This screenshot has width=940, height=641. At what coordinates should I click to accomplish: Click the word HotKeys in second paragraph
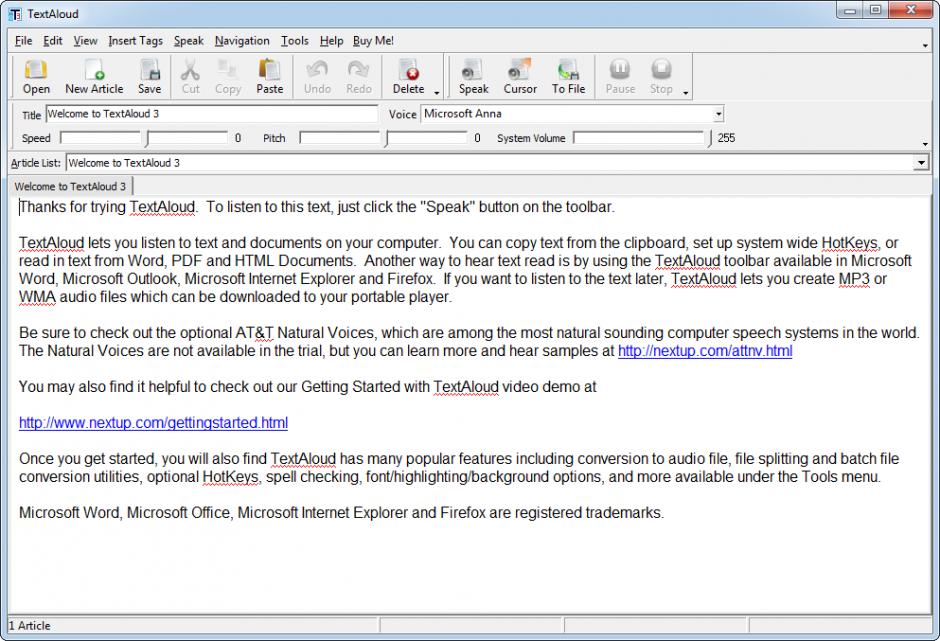(849, 243)
